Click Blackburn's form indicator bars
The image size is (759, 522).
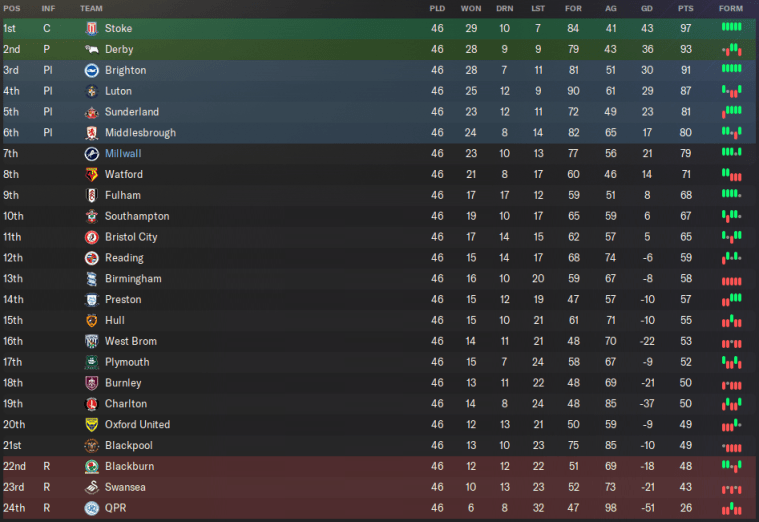[x=731, y=466]
